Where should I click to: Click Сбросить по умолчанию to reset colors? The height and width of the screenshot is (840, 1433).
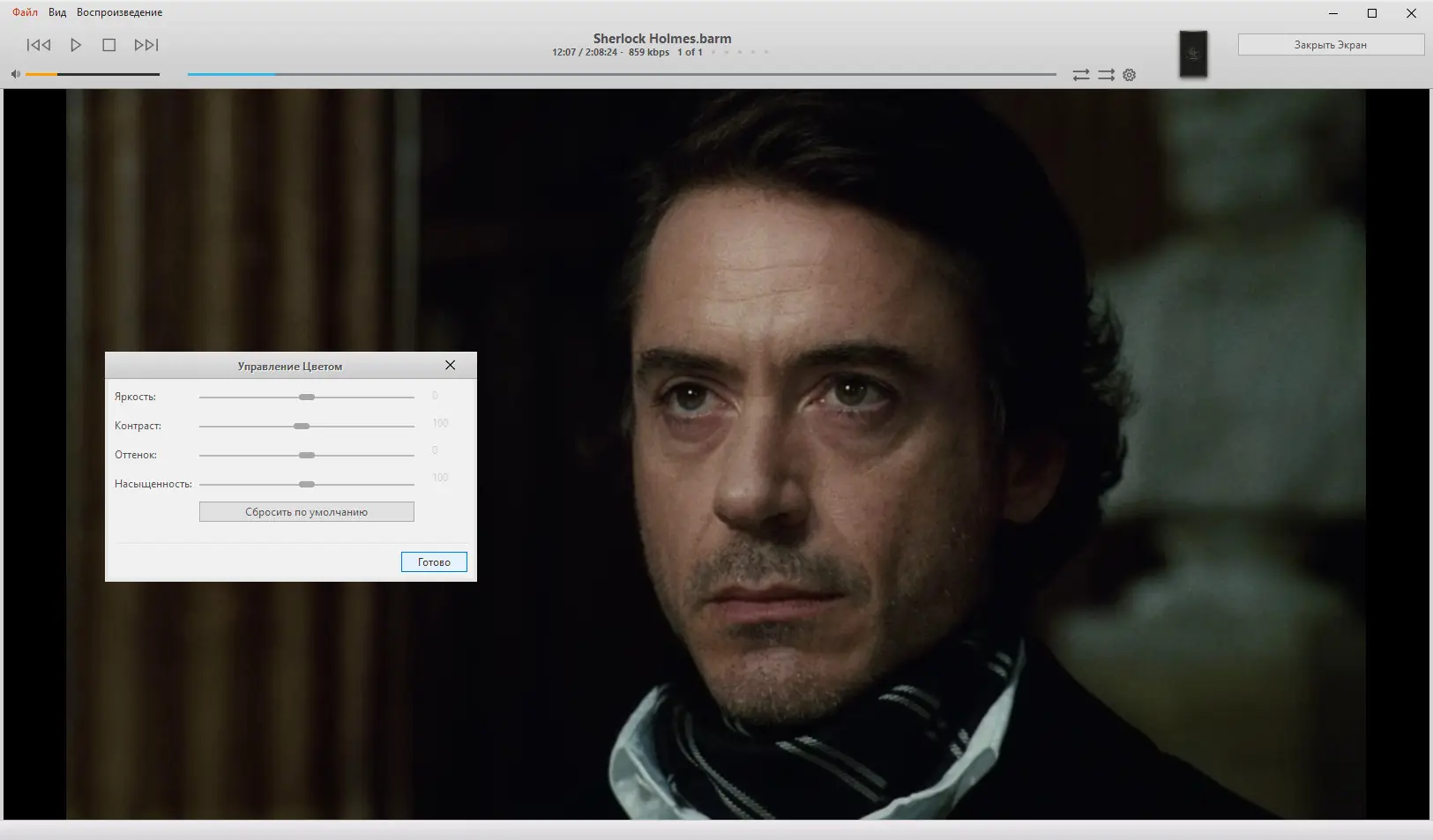(307, 512)
